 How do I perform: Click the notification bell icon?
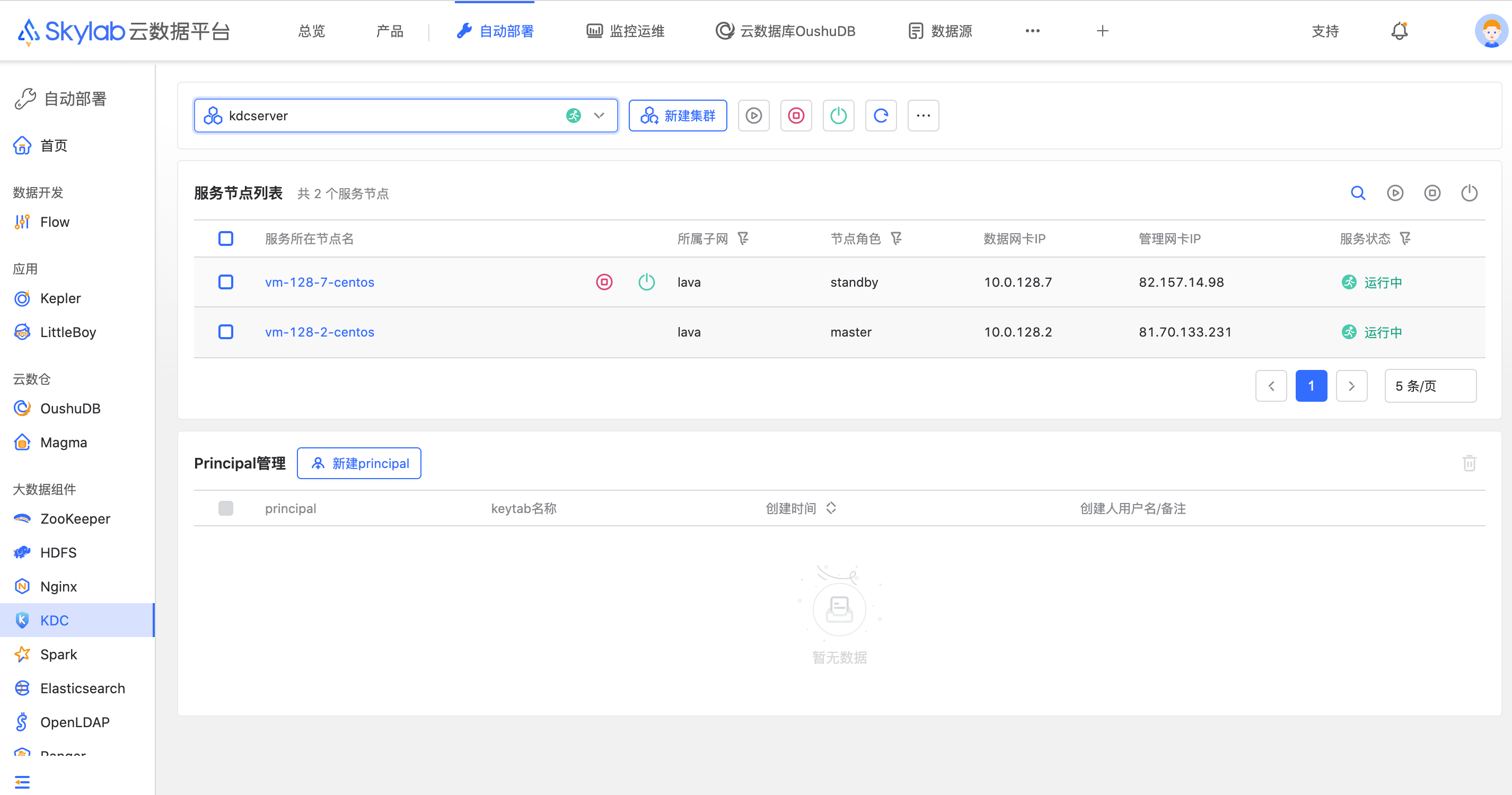[1399, 31]
